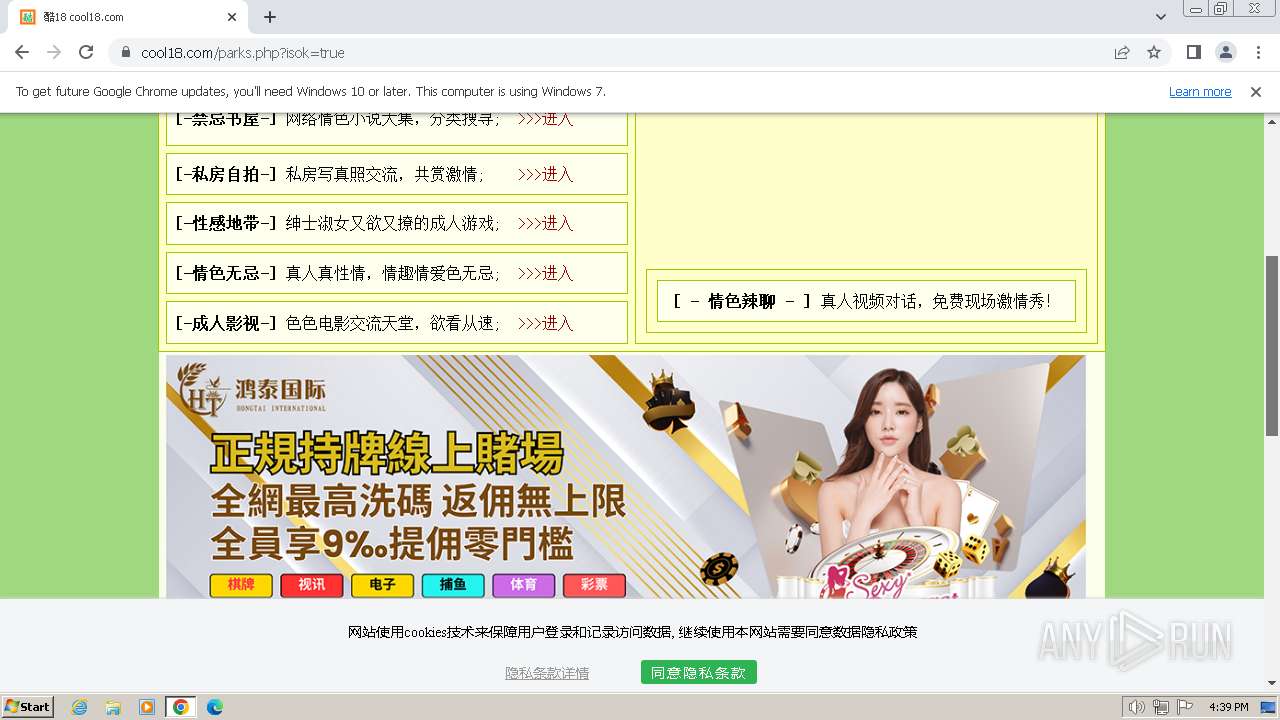Open 隐私条款详情 privacy details

coord(547,673)
